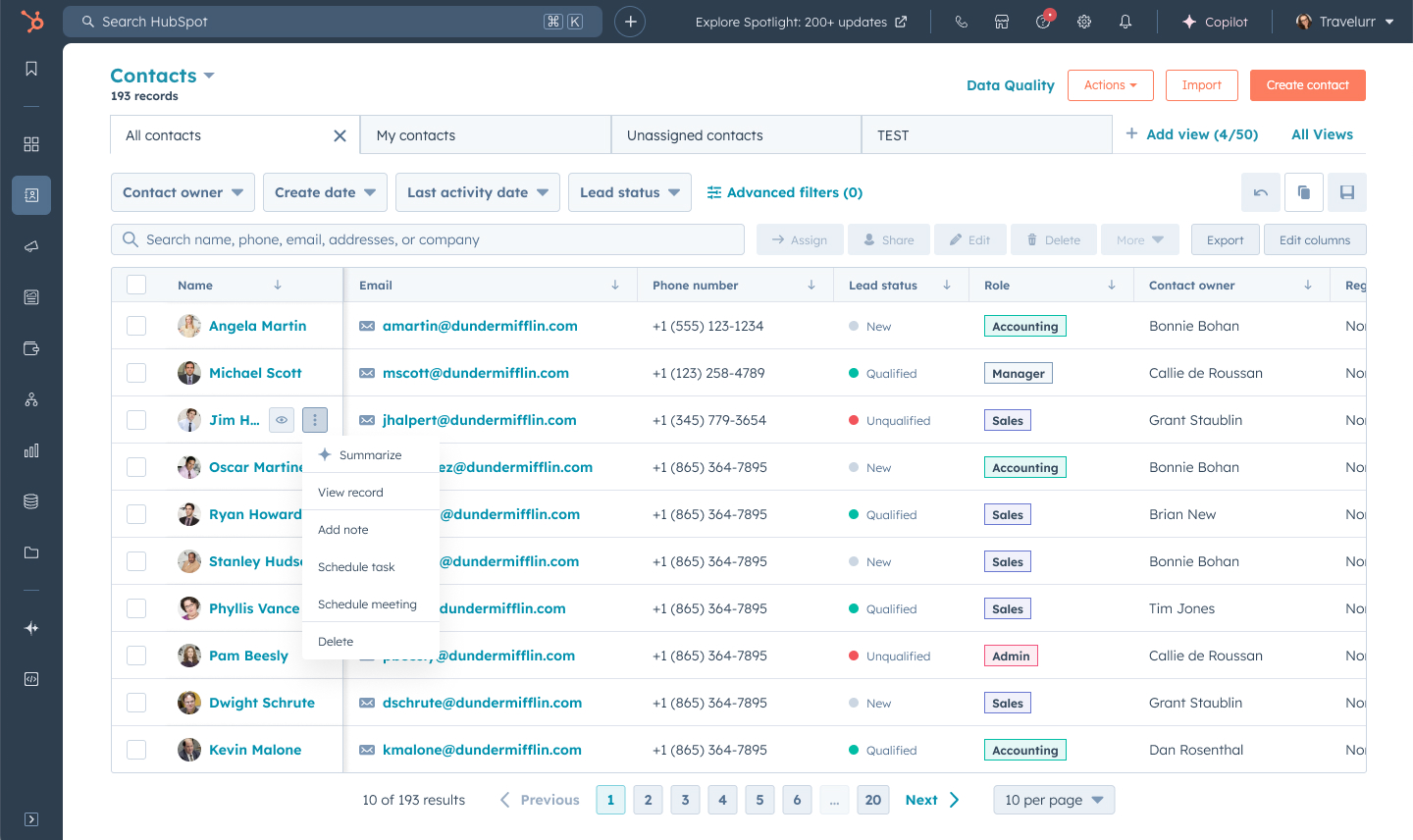The width and height of the screenshot is (1413, 840).
Task: Open the Contact owner filter dropdown
Action: [x=183, y=192]
